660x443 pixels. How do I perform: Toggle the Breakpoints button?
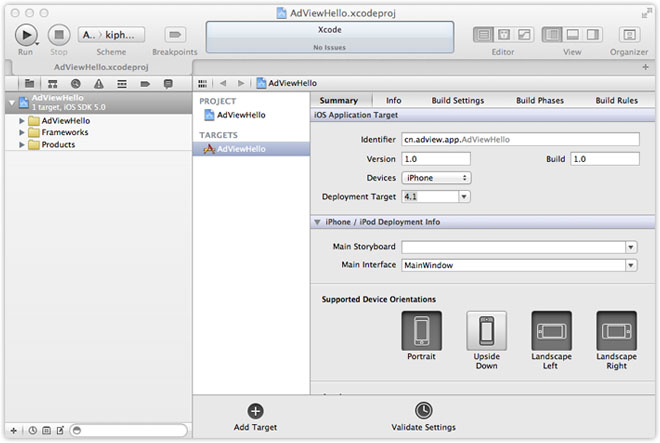(x=175, y=35)
